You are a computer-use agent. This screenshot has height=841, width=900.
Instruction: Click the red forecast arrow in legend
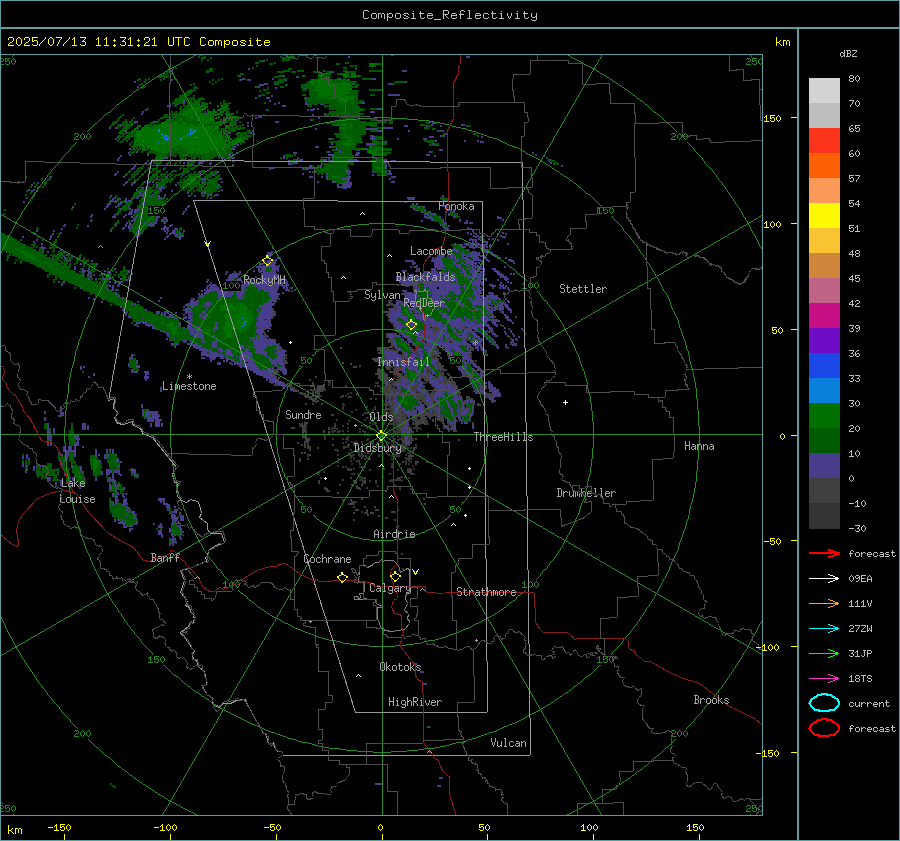(824, 553)
